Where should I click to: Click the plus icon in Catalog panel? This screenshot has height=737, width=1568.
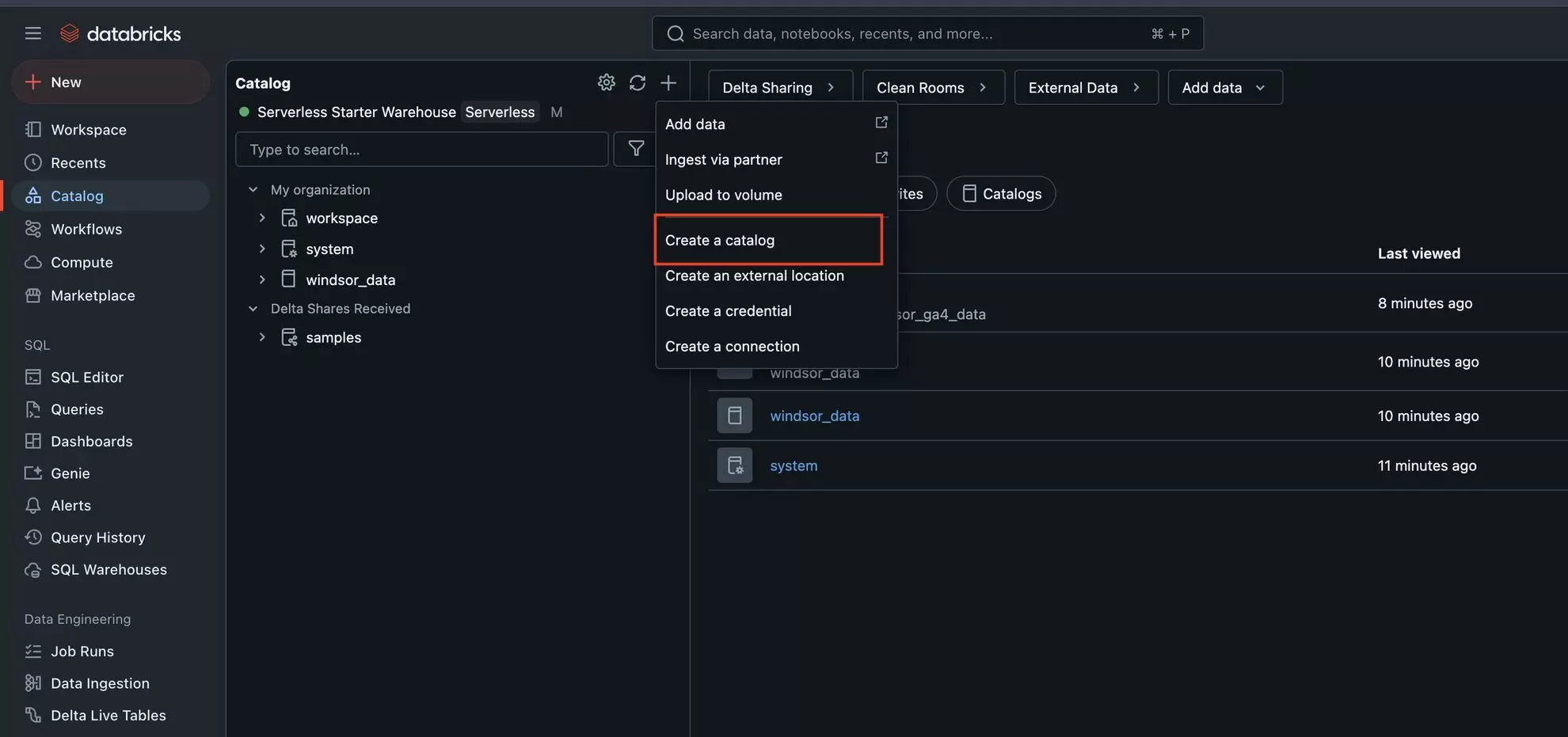coord(668,82)
